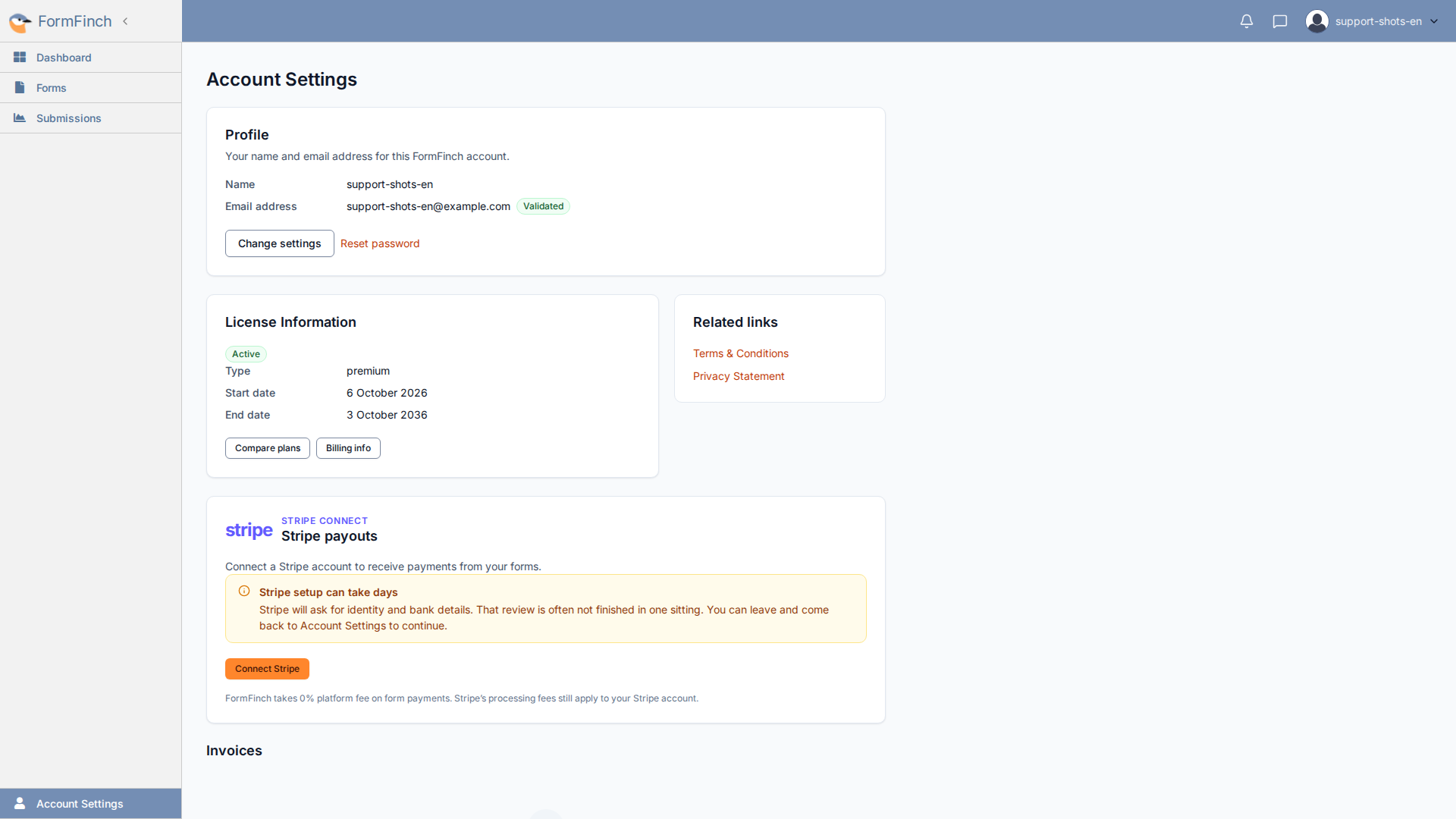The width and height of the screenshot is (1456, 819).
Task: Click the Active license badge
Action: coord(246,354)
